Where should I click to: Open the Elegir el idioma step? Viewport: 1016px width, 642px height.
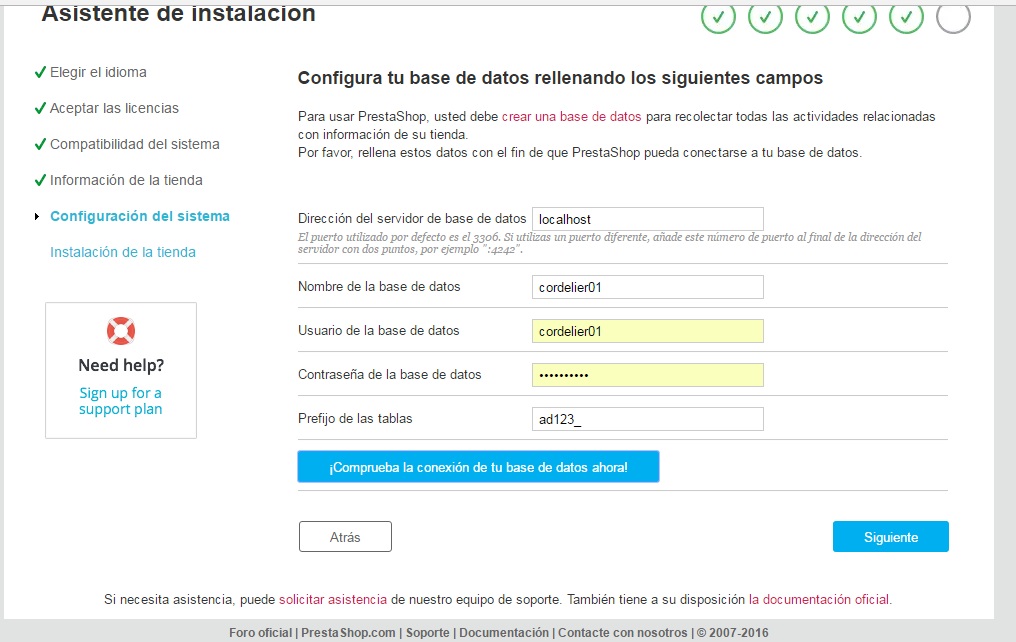coord(98,72)
